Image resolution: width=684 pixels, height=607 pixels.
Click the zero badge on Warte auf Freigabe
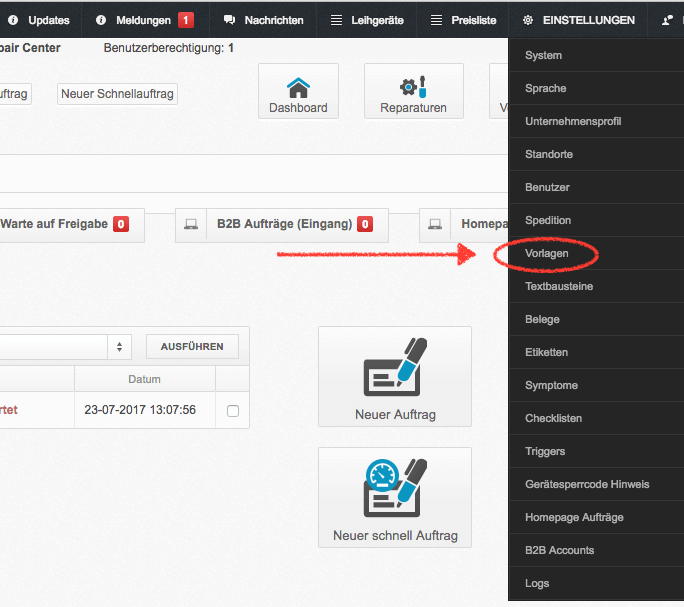pyautogui.click(x=121, y=224)
